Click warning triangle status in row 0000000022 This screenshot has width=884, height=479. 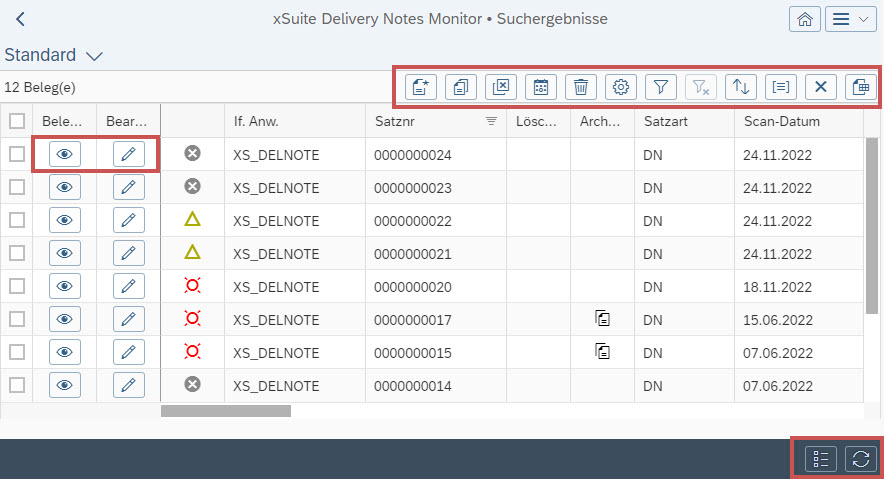pos(192,219)
